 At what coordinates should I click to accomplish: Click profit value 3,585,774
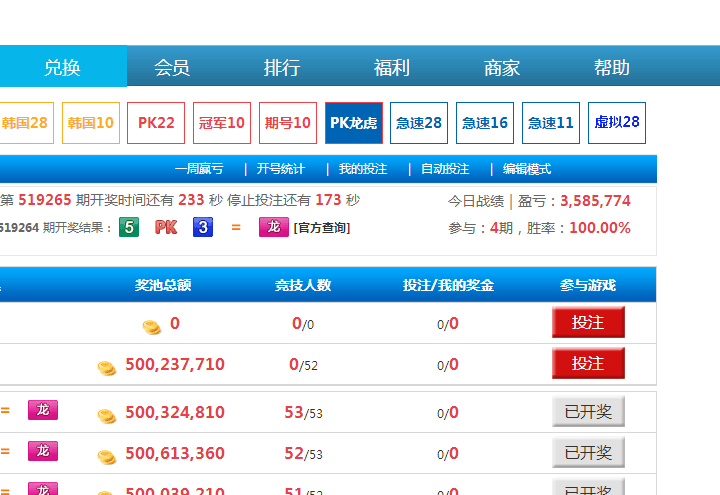(x=595, y=201)
